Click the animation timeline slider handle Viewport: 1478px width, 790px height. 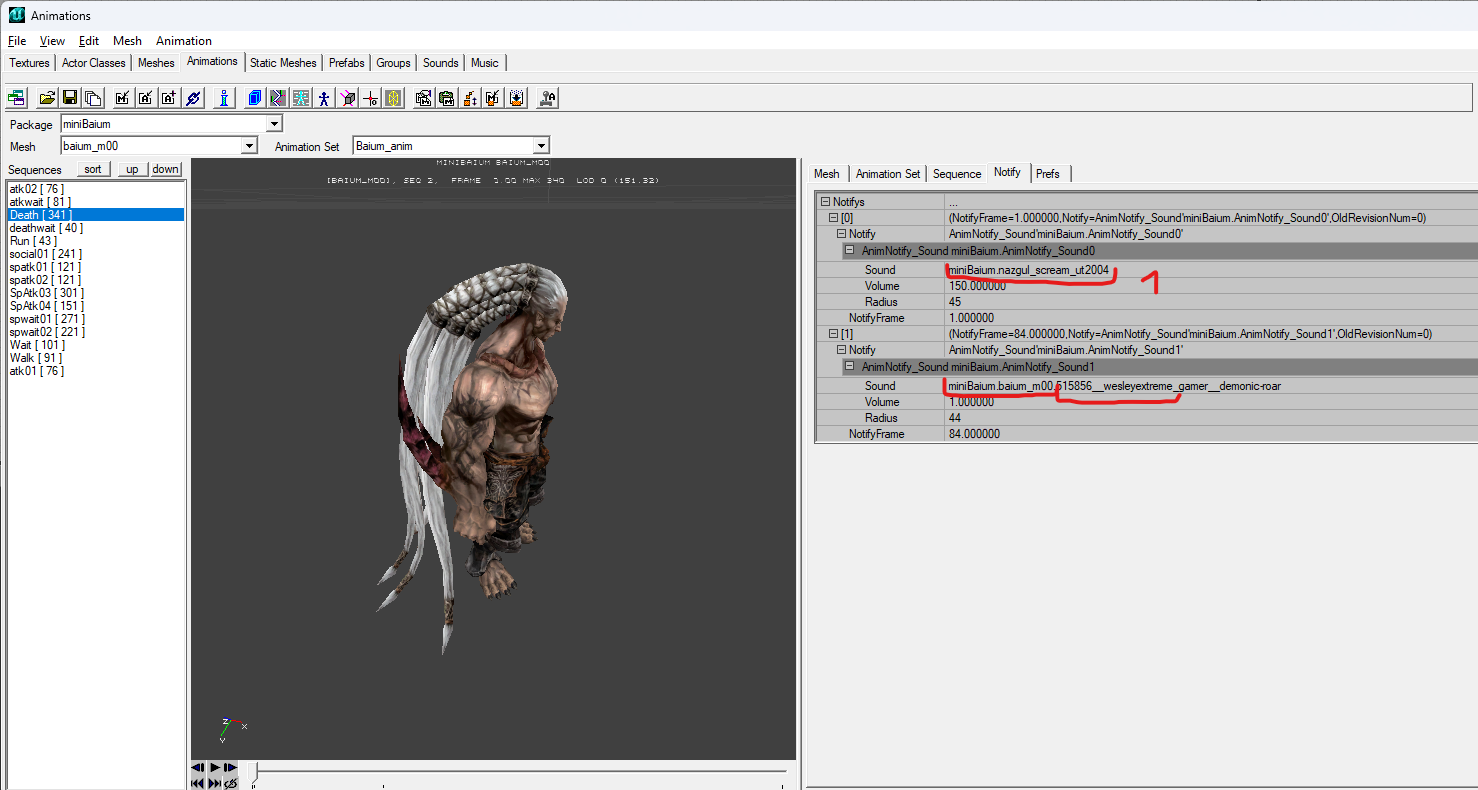tap(255, 771)
